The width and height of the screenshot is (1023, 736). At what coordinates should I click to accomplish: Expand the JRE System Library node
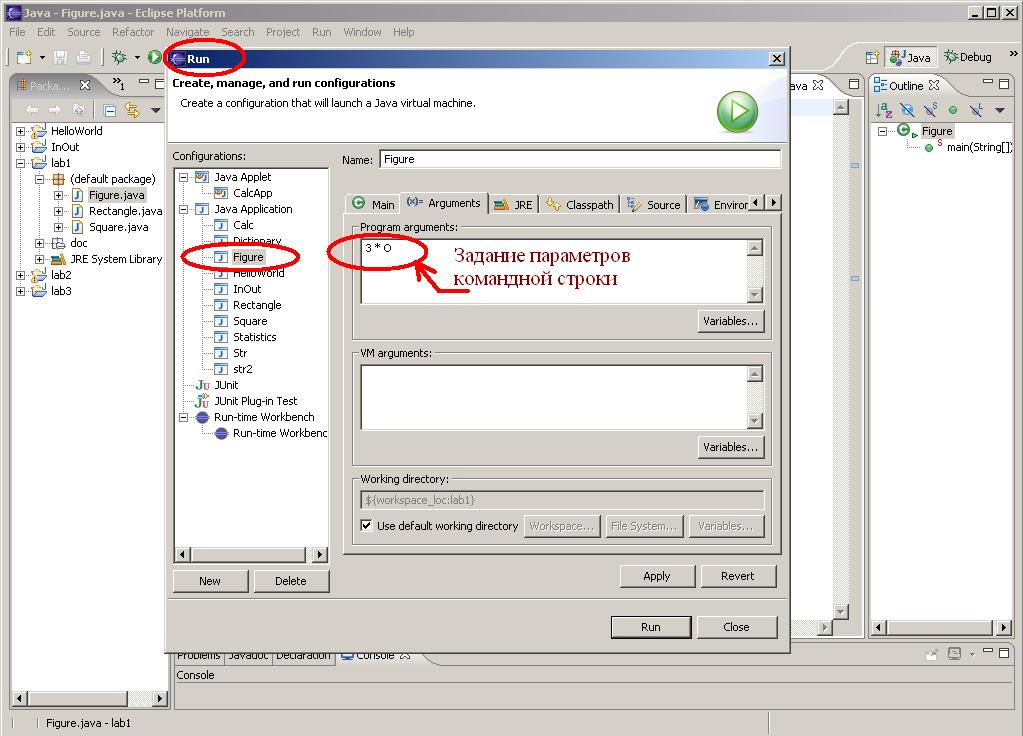pos(40,259)
